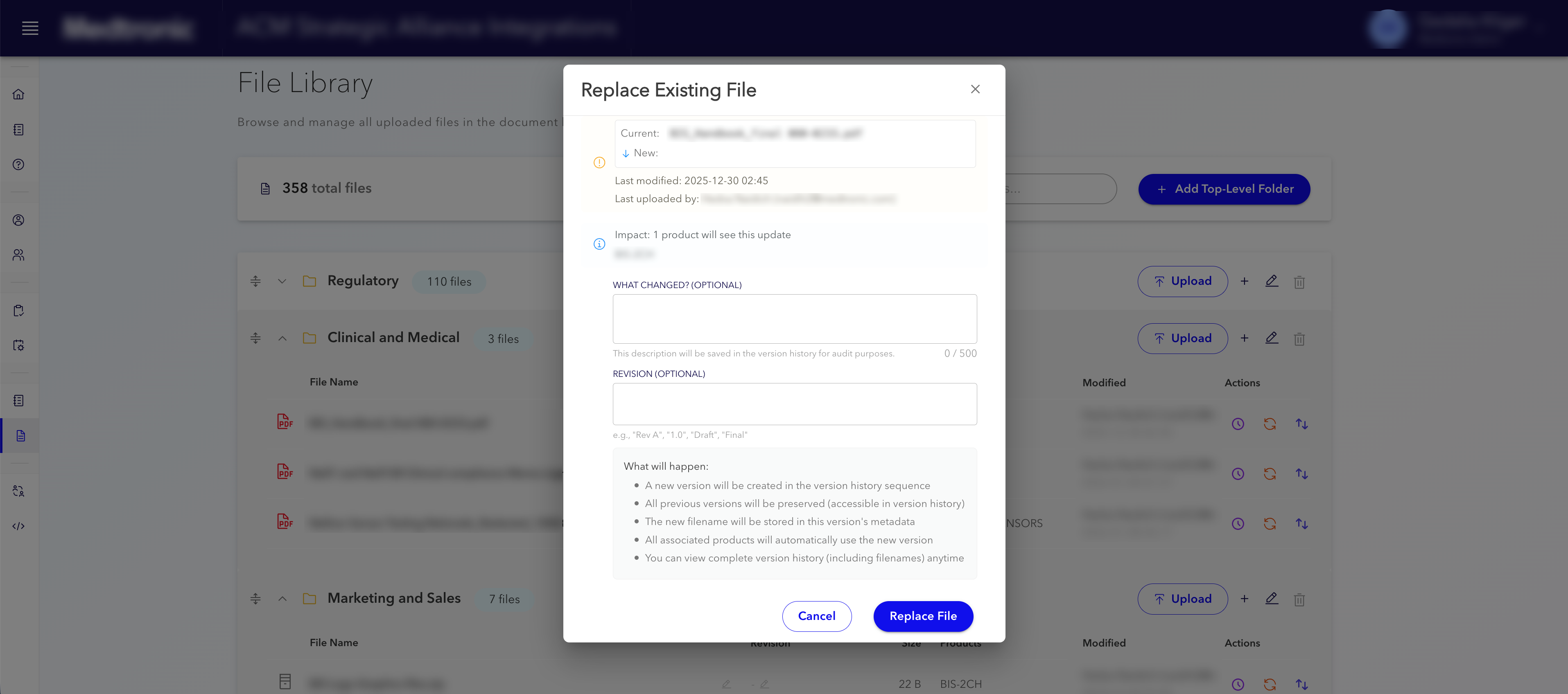
Task: Click the Replace File button
Action: (923, 616)
